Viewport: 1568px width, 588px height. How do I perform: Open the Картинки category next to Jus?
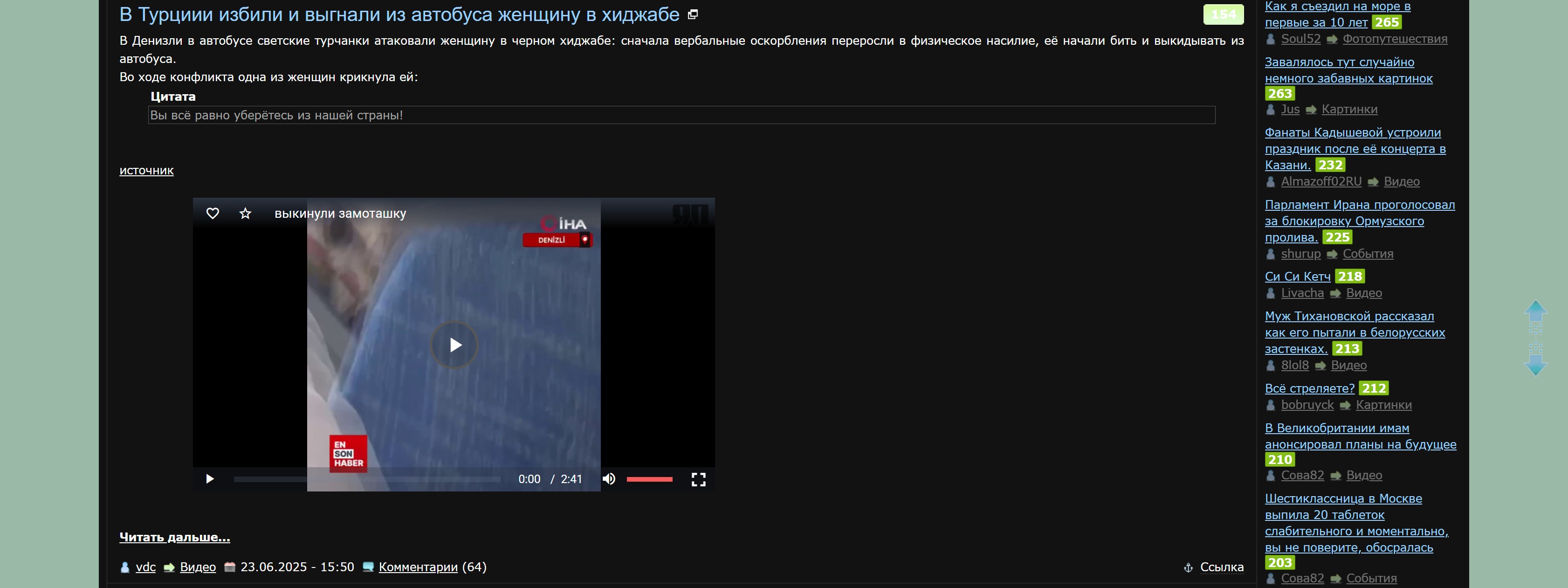click(1349, 110)
